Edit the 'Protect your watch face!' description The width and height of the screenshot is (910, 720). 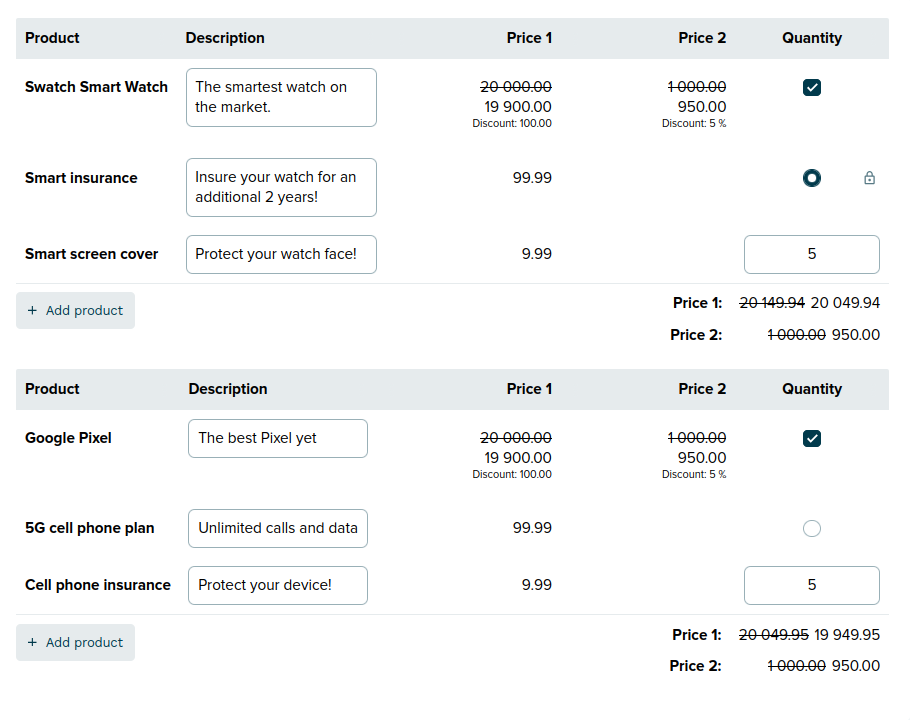point(281,254)
